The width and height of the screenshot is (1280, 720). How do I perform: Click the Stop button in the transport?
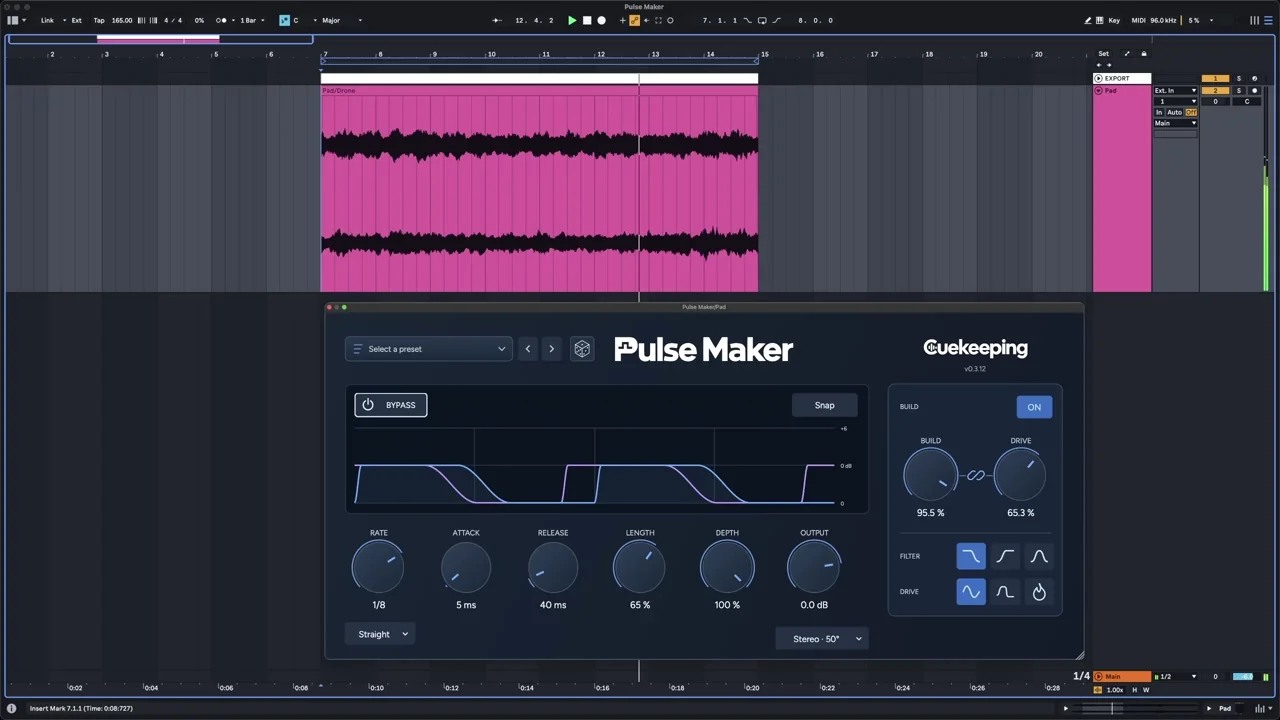587,20
